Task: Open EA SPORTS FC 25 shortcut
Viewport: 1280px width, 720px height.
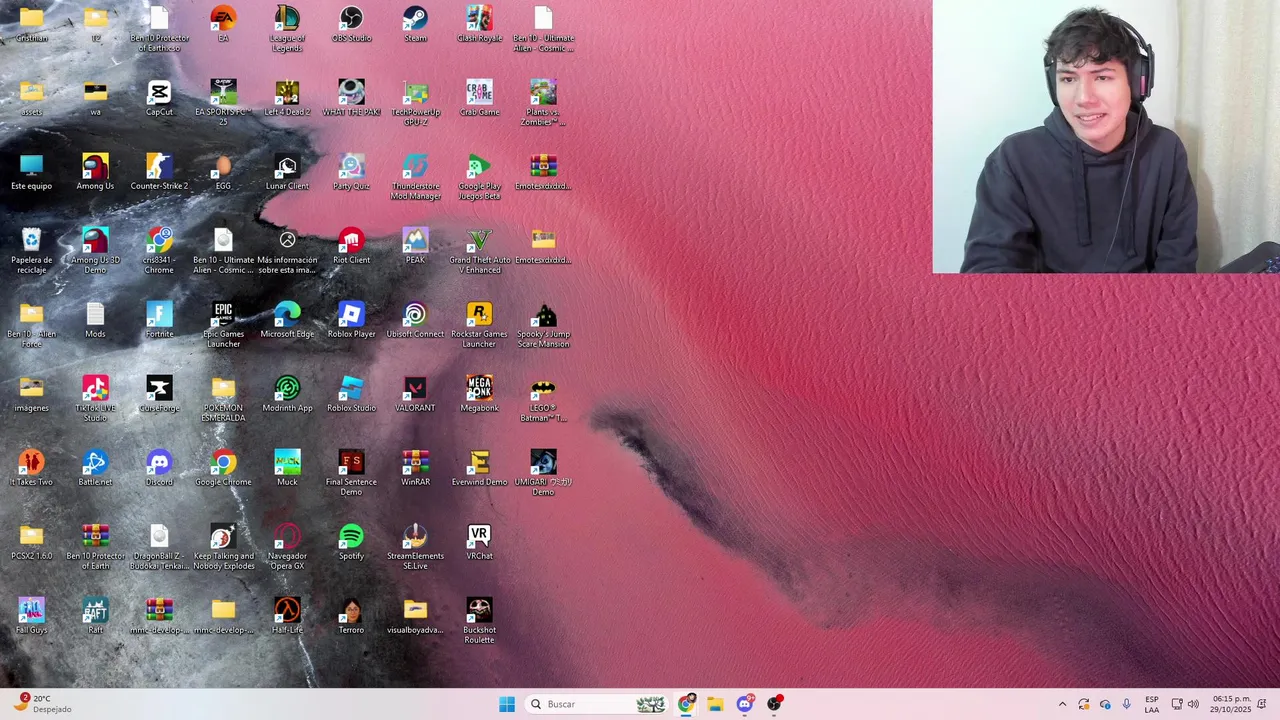Action: point(223,103)
